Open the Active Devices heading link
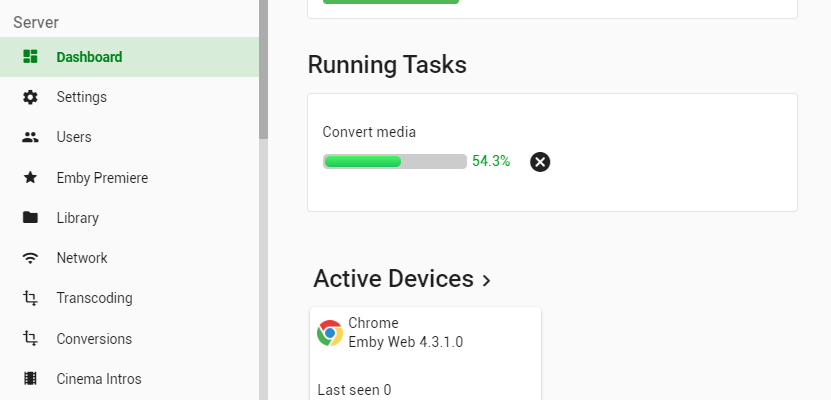 point(393,279)
